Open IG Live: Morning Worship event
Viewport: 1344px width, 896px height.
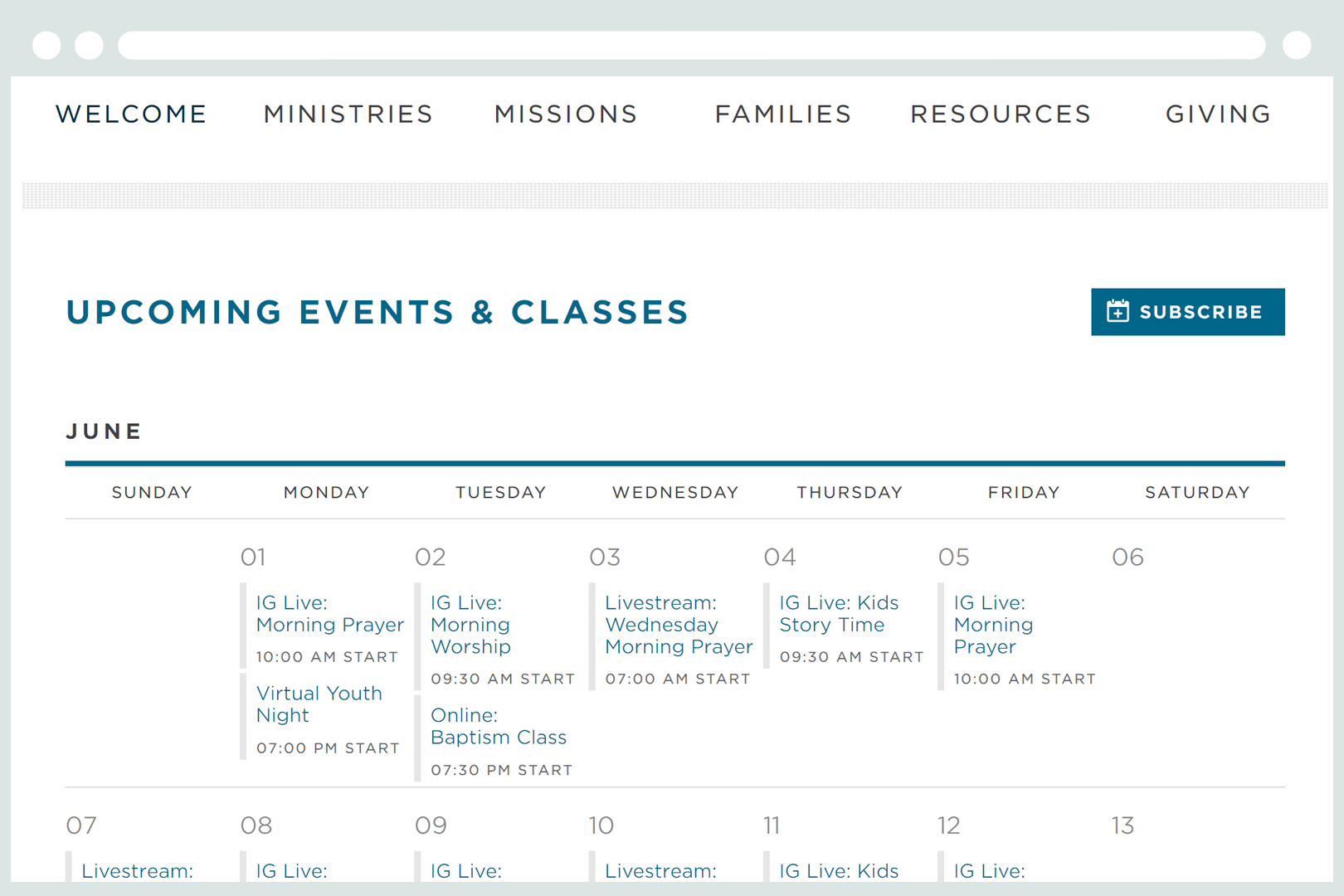[470, 625]
